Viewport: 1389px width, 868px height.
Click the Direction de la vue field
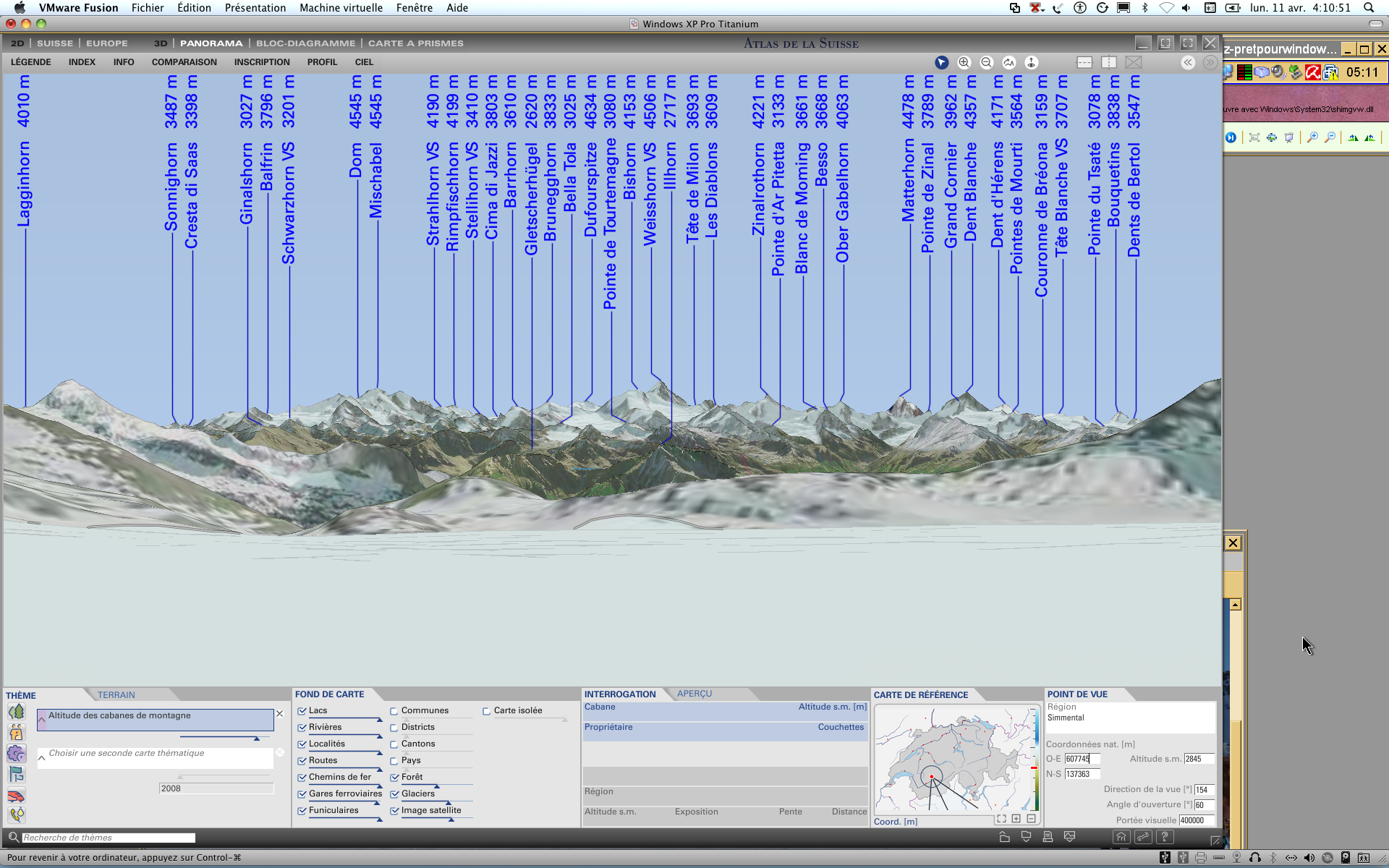[1204, 790]
